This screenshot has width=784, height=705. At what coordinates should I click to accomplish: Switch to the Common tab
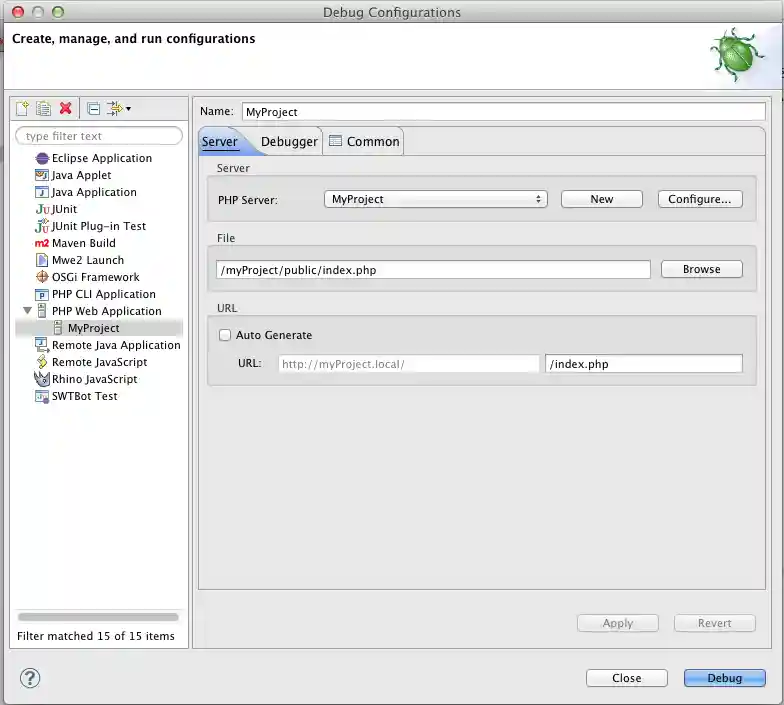pos(364,142)
